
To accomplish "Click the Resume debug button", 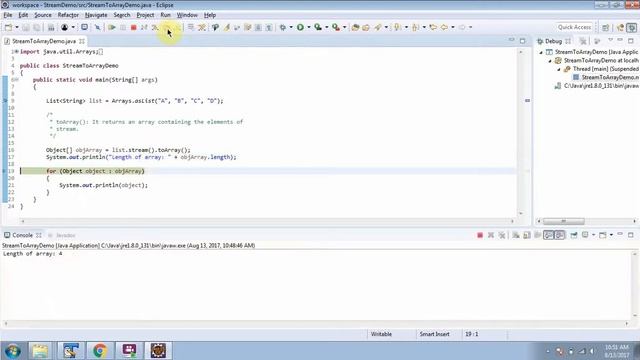I will coord(111,27).
